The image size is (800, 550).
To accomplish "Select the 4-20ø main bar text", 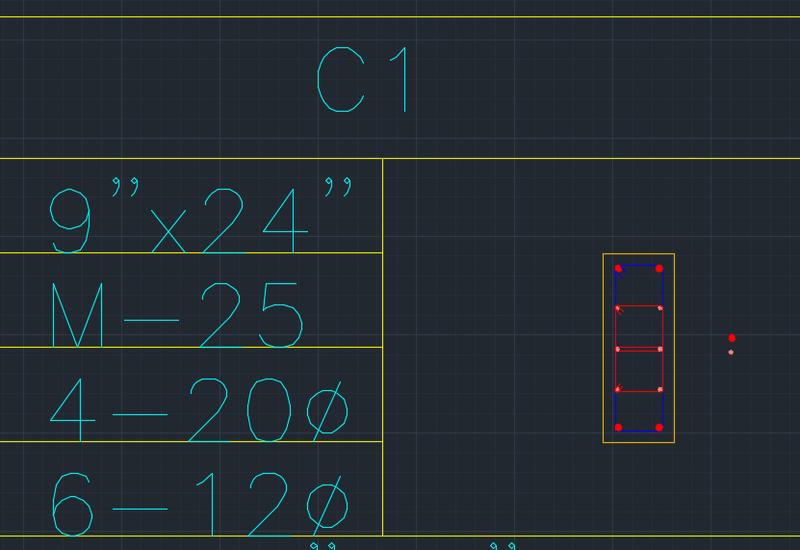I will [199, 410].
